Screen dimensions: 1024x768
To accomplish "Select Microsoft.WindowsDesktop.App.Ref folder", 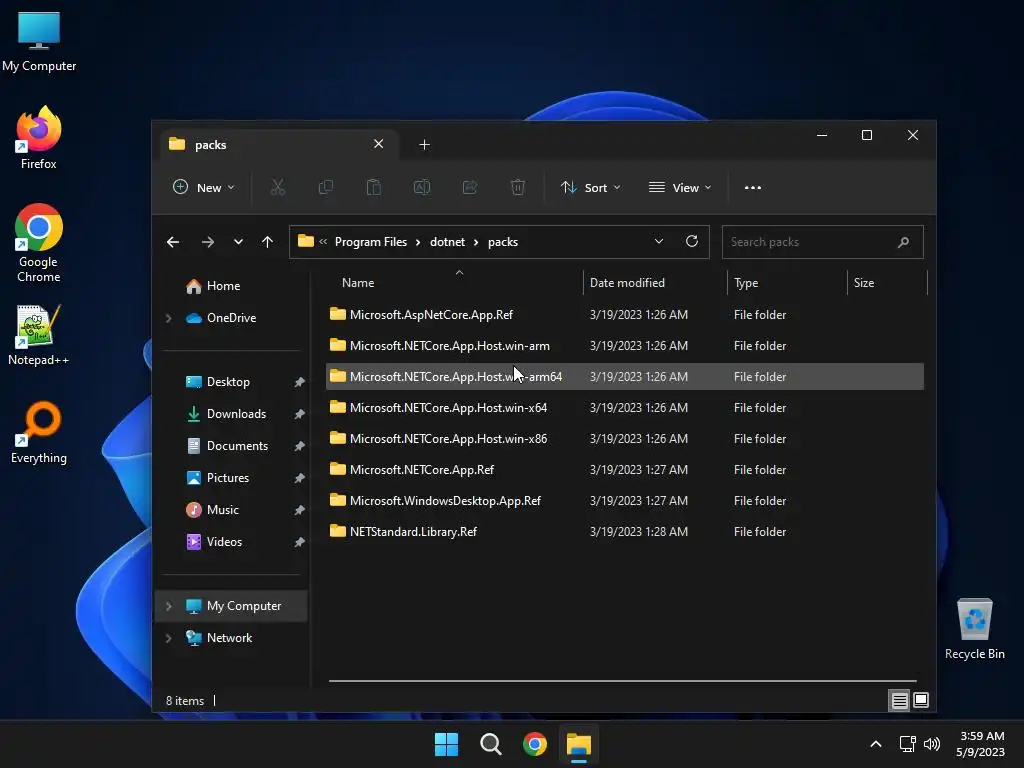I will coord(624,501).
